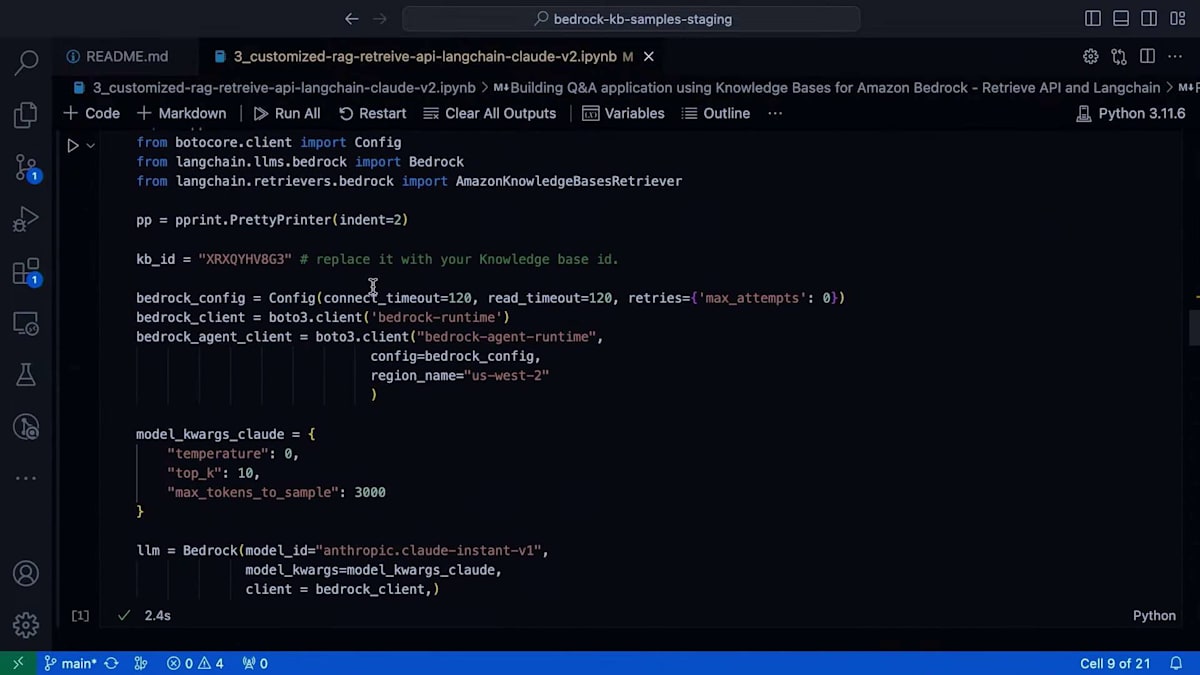Switch the main* git branch
Viewport: 1200px width, 675px height.
[x=70, y=663]
